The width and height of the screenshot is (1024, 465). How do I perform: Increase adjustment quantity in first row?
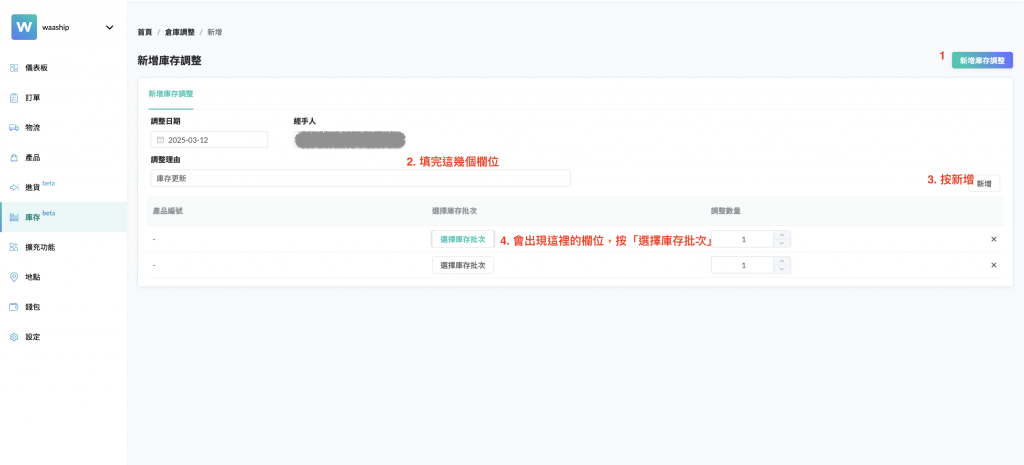click(783, 235)
